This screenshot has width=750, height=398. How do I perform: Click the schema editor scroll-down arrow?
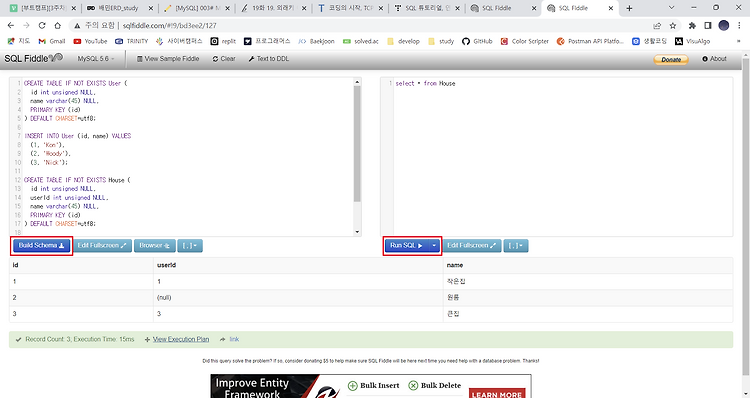(357, 232)
